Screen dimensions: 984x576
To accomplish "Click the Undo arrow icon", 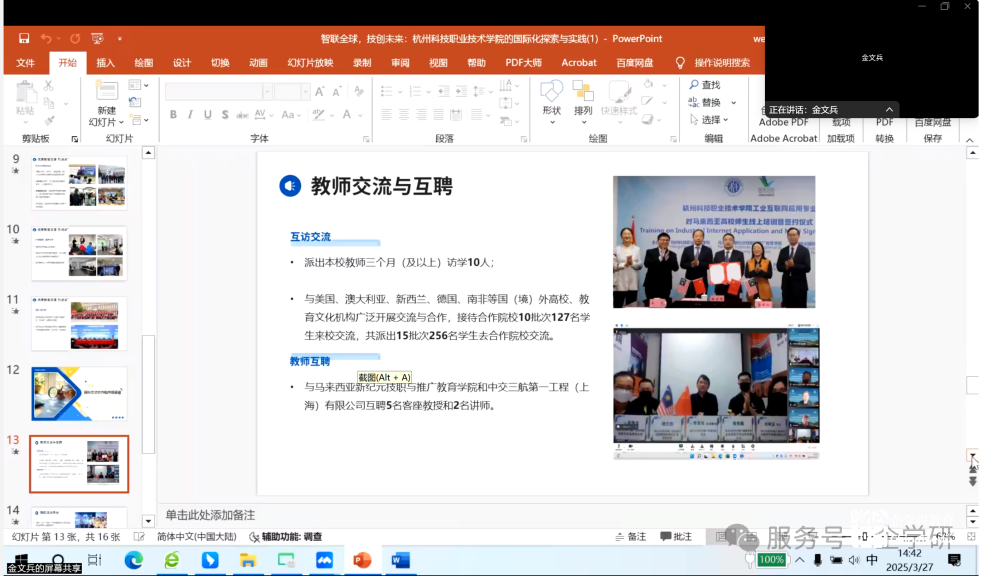I will coord(46,39).
